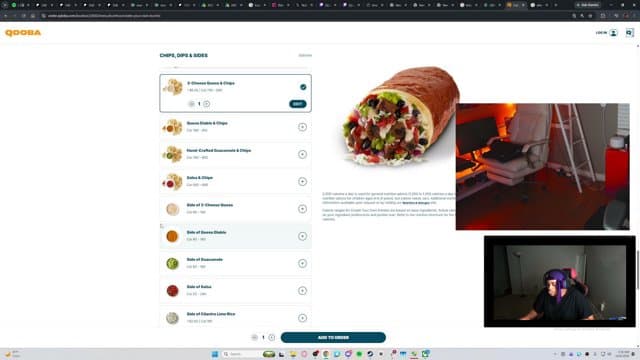Add Side of Salsa
Image resolution: width=640 pixels, height=360 pixels.
click(x=302, y=291)
